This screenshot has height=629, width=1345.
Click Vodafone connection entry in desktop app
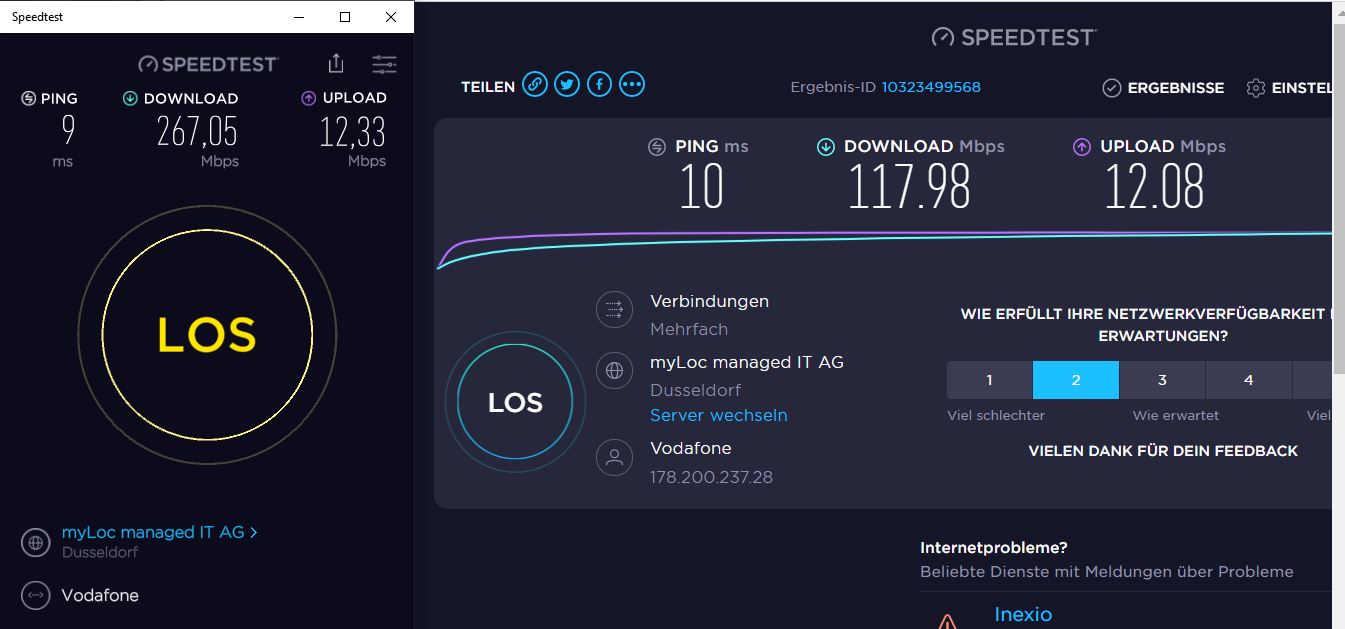point(100,595)
